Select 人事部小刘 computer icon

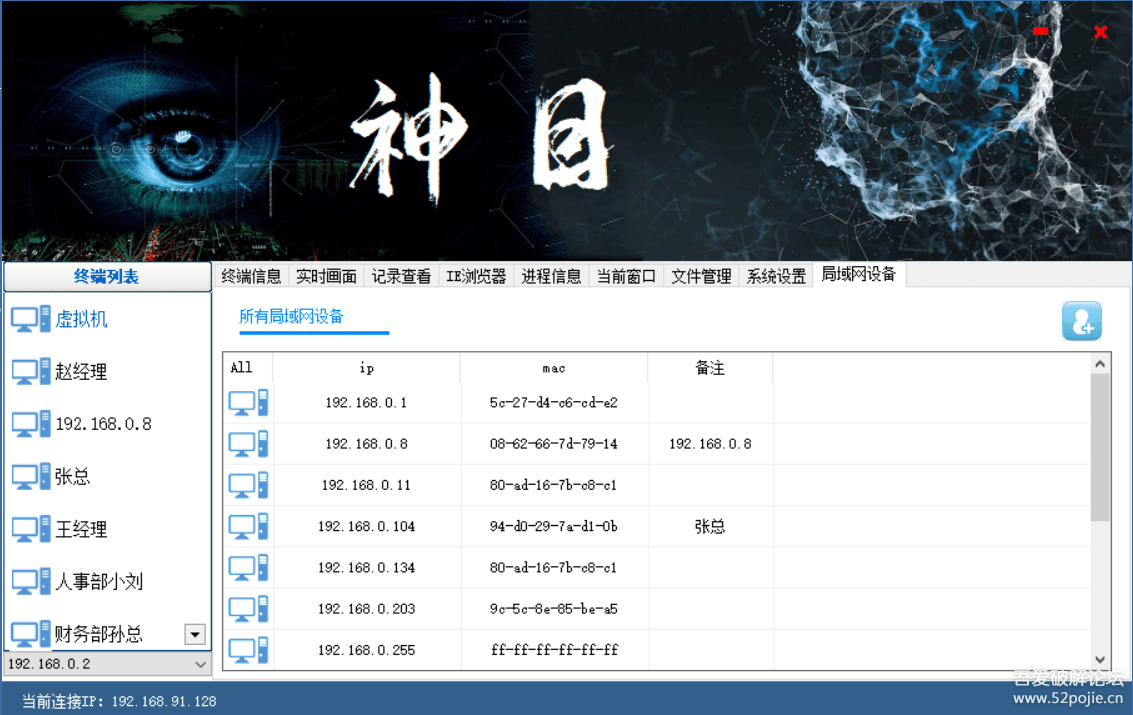pyautogui.click(x=30, y=581)
